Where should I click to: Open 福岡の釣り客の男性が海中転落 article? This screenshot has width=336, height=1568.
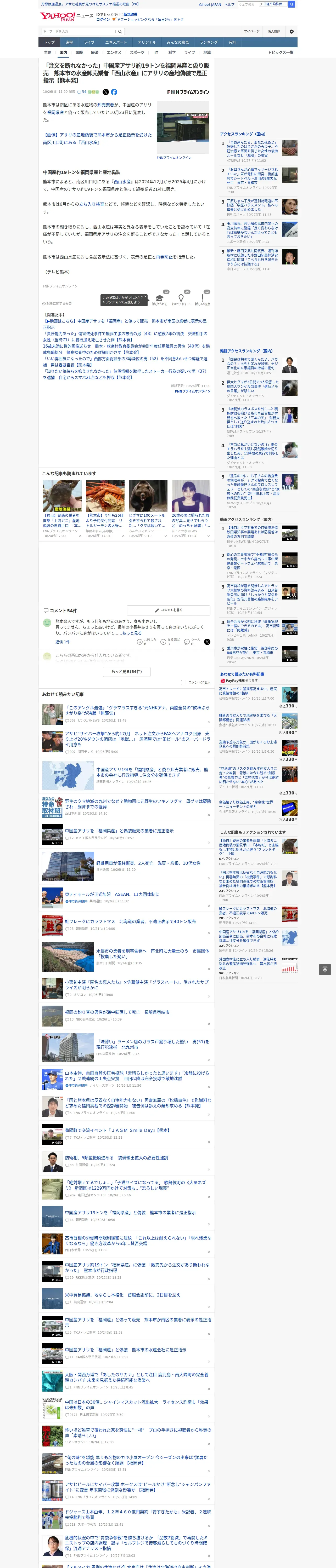click(x=117, y=1012)
